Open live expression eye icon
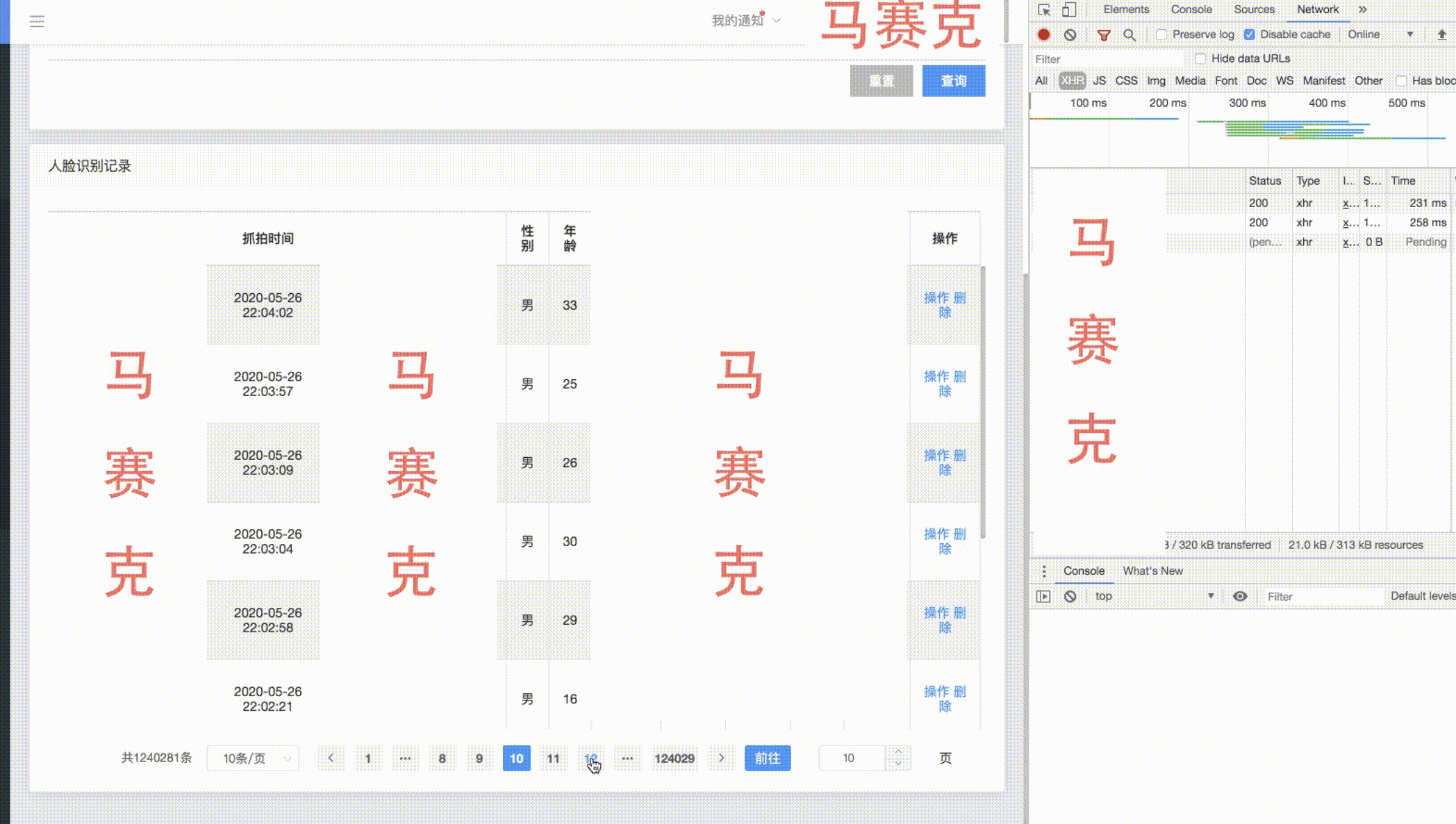Viewport: 1456px width, 824px height. (1240, 596)
